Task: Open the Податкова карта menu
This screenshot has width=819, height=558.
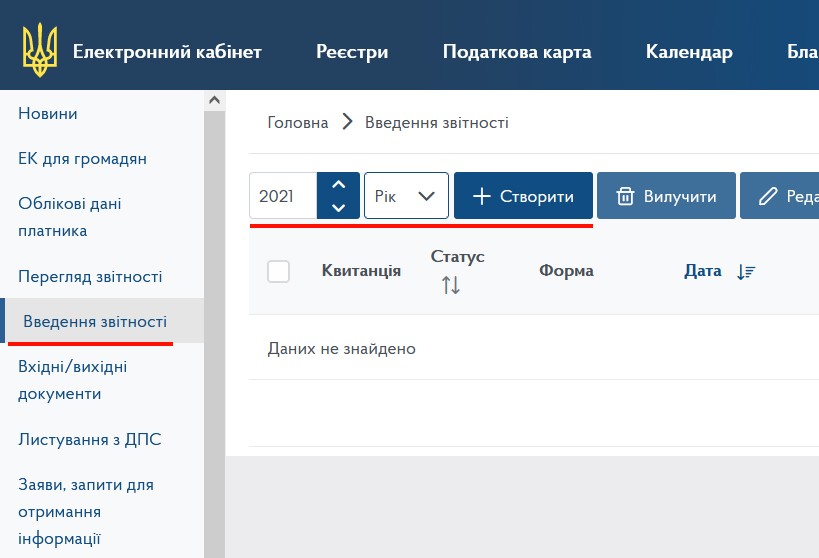Action: 517,52
